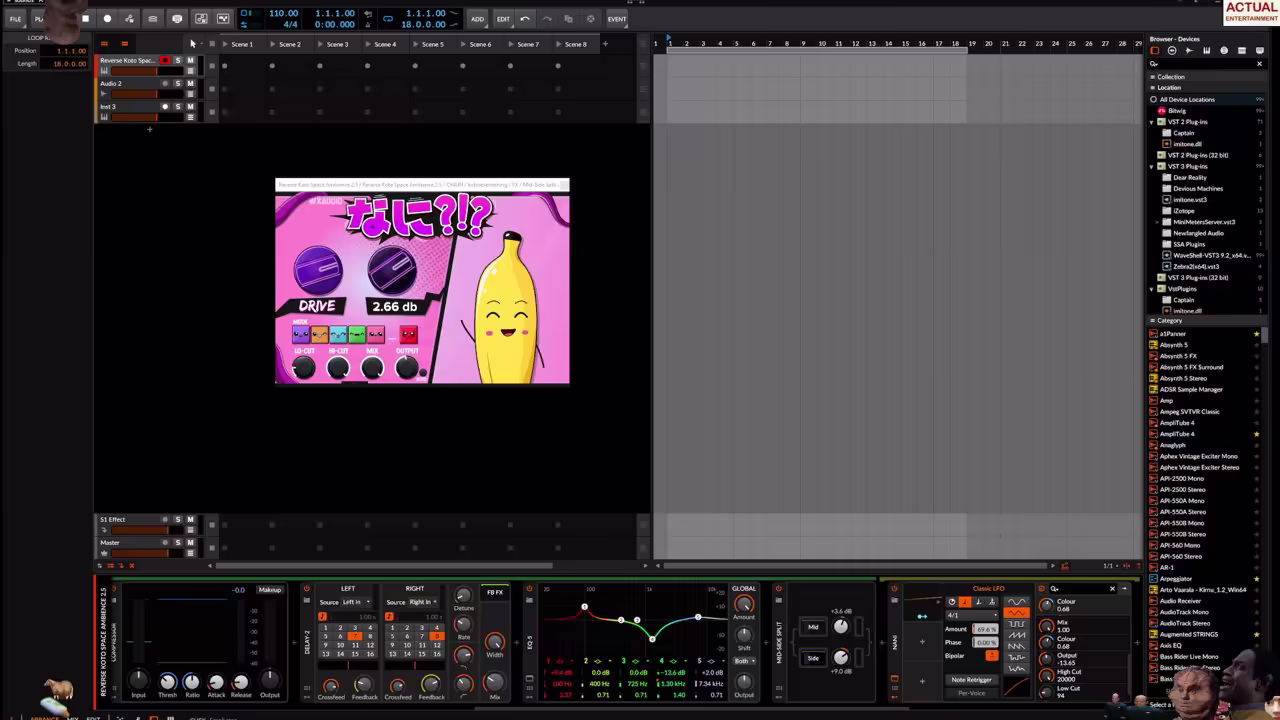Select Arpeggiator in category list

coord(1176,579)
